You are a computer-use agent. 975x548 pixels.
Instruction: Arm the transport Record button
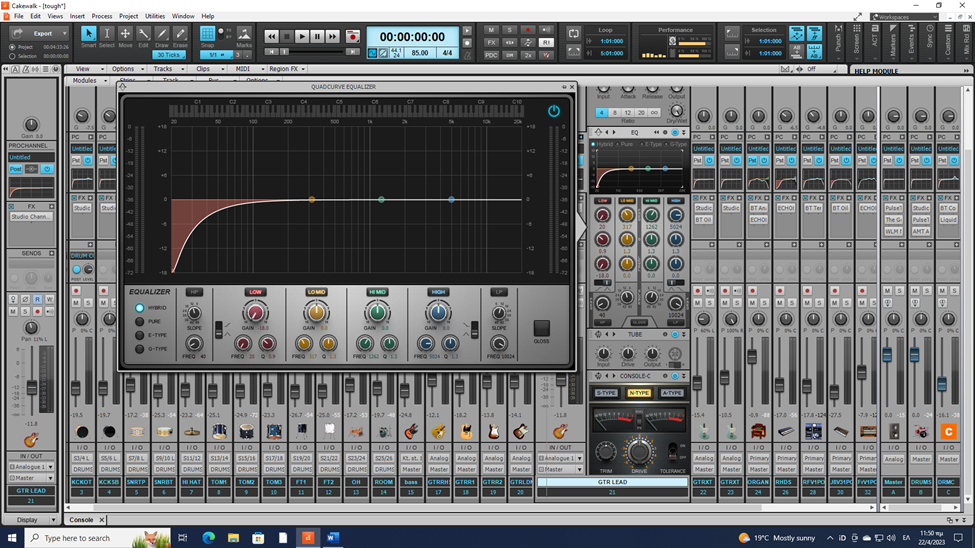[353, 37]
